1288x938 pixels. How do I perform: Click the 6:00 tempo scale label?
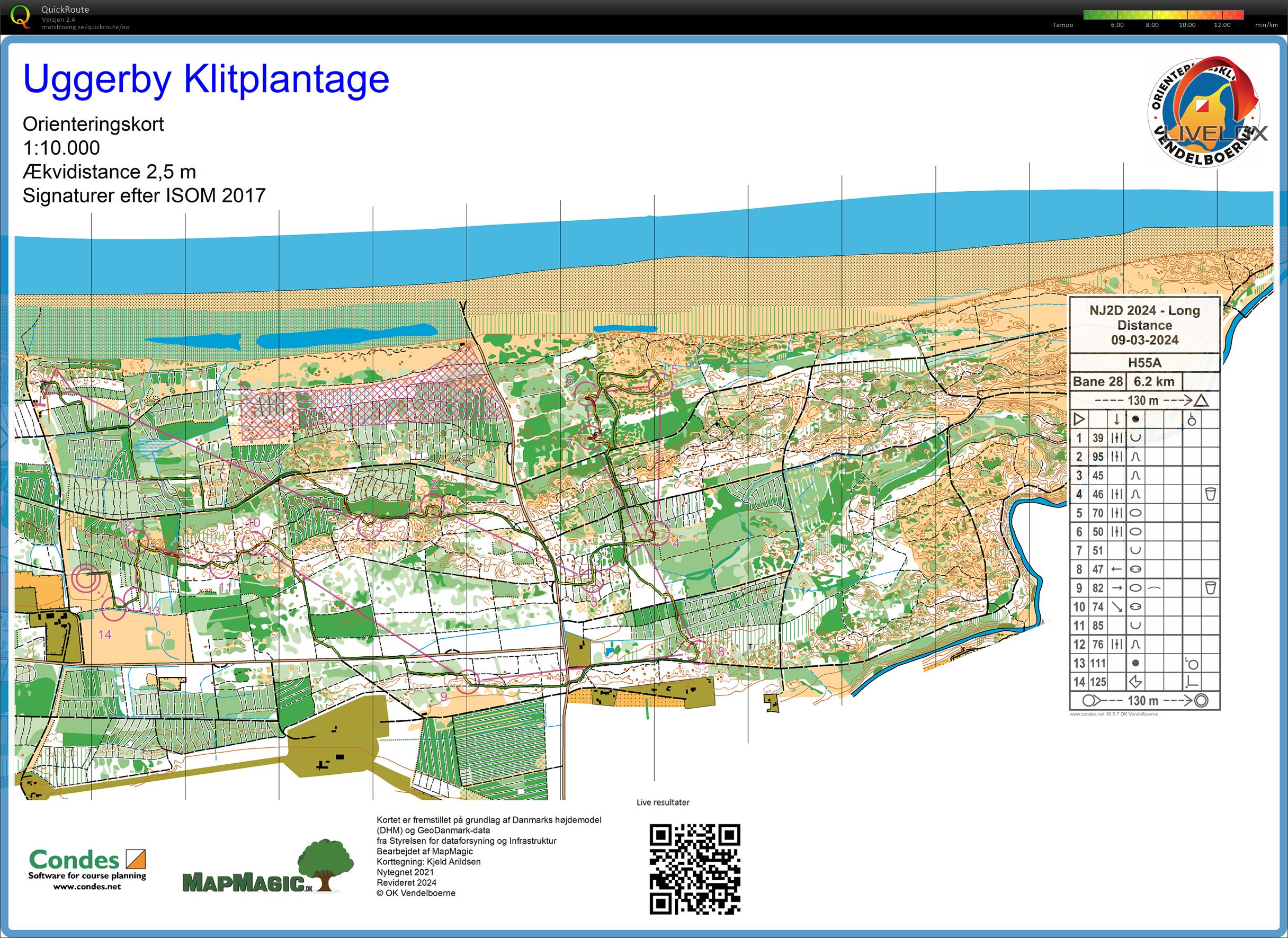pos(1117,25)
